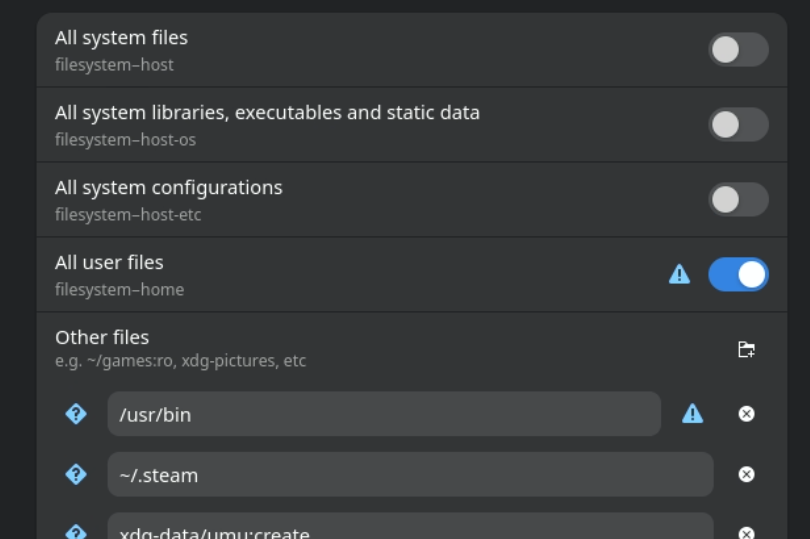Screen dimensions: 810x539
Task: Click the question icon beside /usr/bin
Action: click(x=76, y=414)
